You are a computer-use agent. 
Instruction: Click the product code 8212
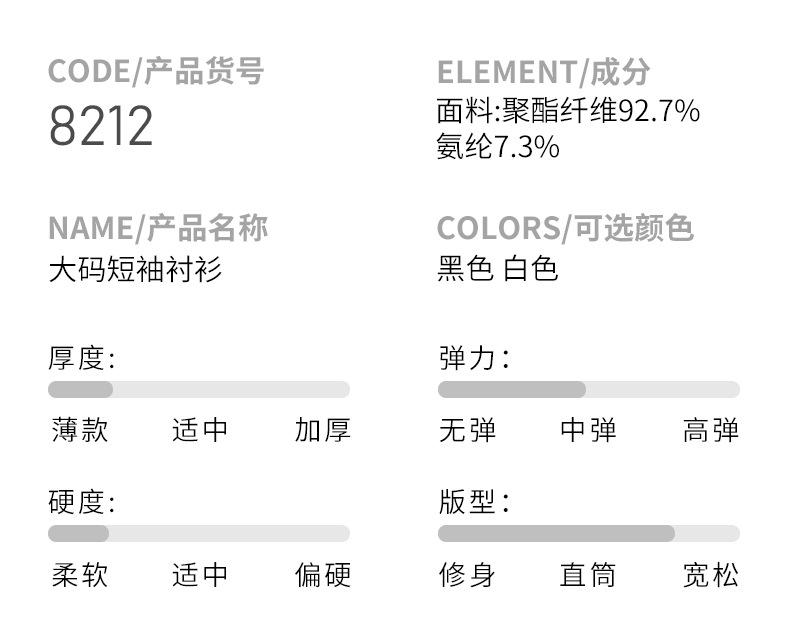point(101,125)
